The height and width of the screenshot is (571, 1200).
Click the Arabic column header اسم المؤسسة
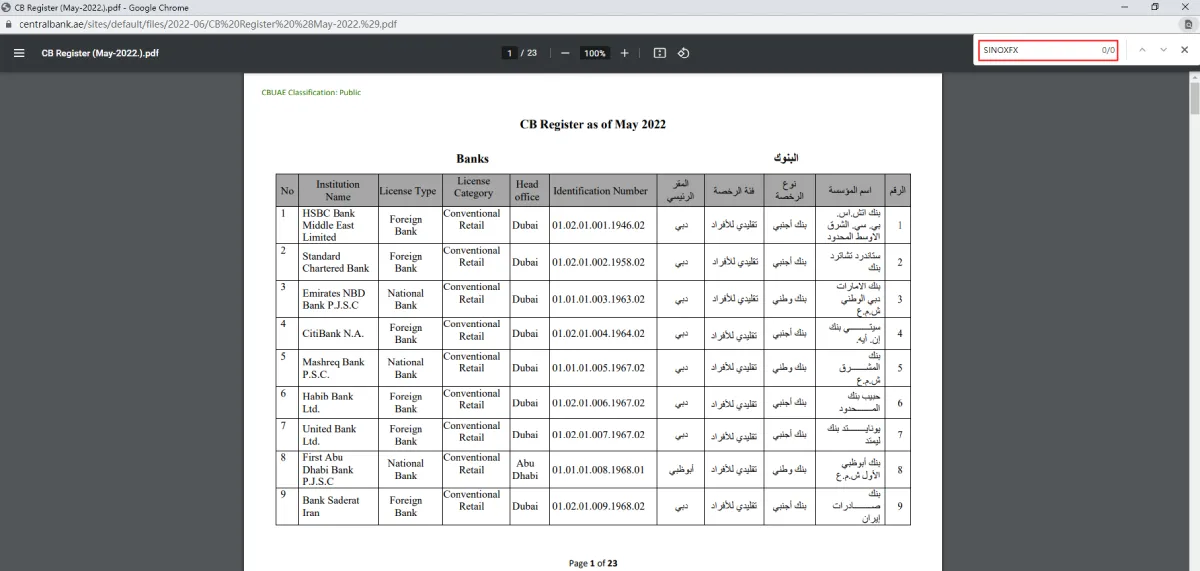851,190
